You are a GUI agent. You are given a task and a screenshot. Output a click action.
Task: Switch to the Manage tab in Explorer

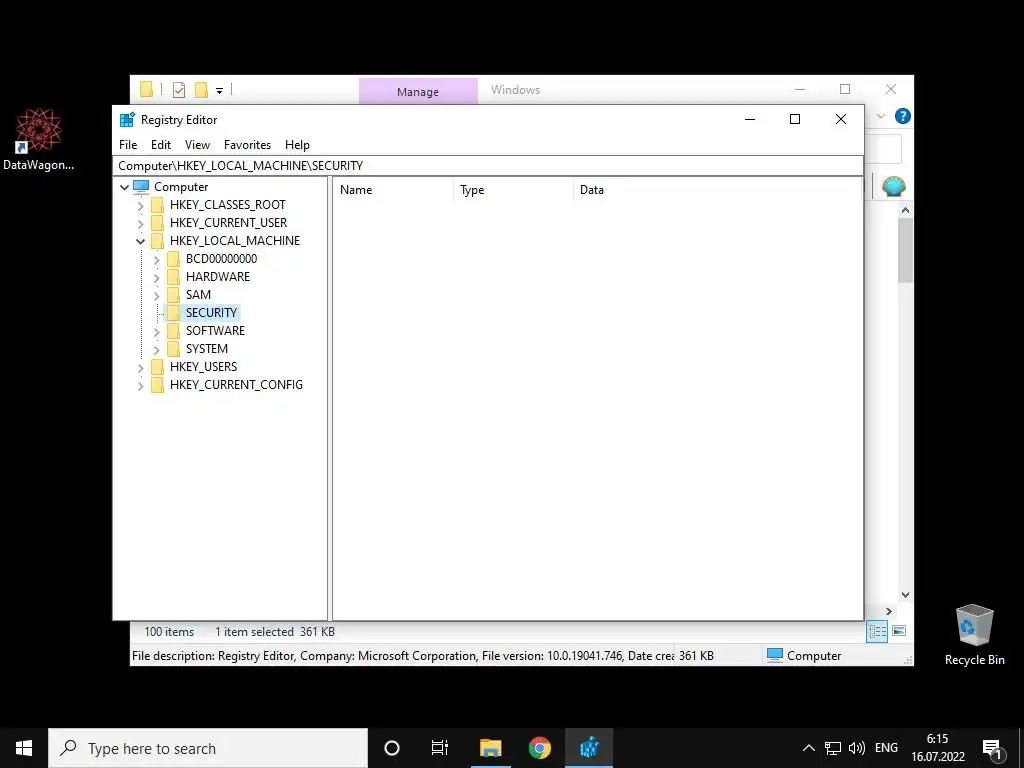pos(418,92)
